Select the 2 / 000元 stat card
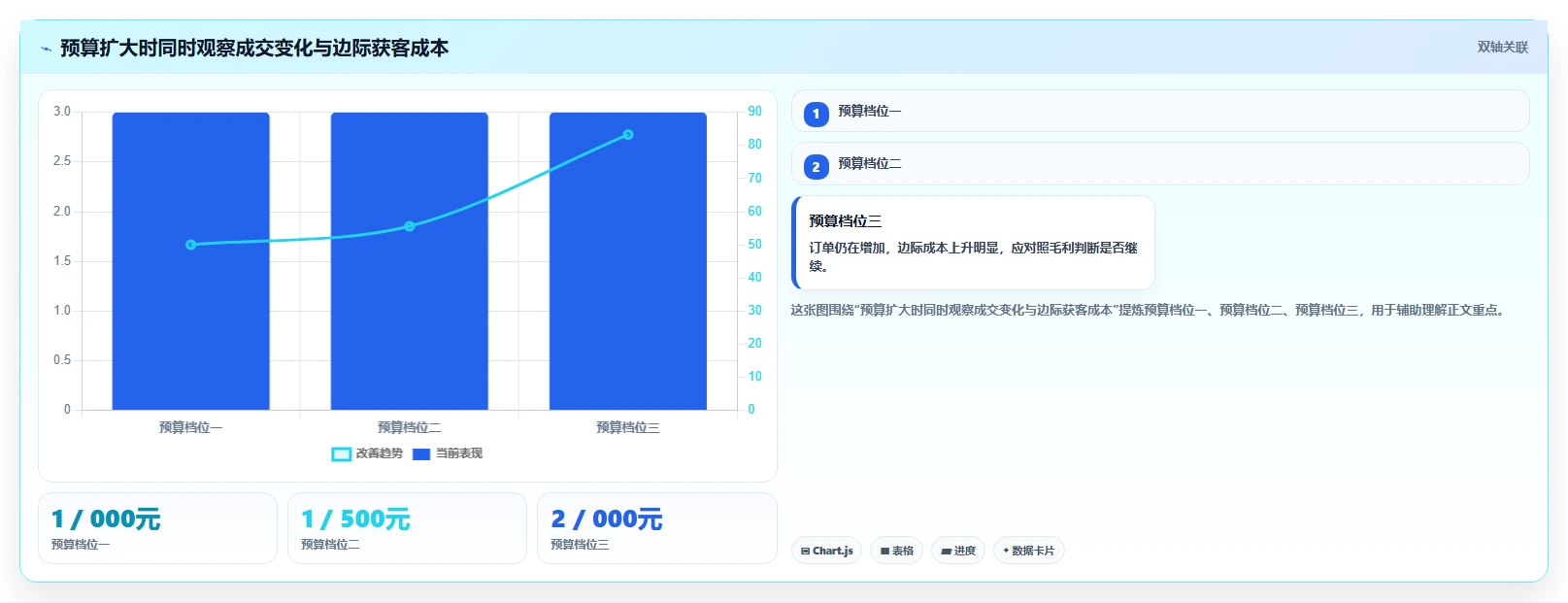 pyautogui.click(x=657, y=528)
